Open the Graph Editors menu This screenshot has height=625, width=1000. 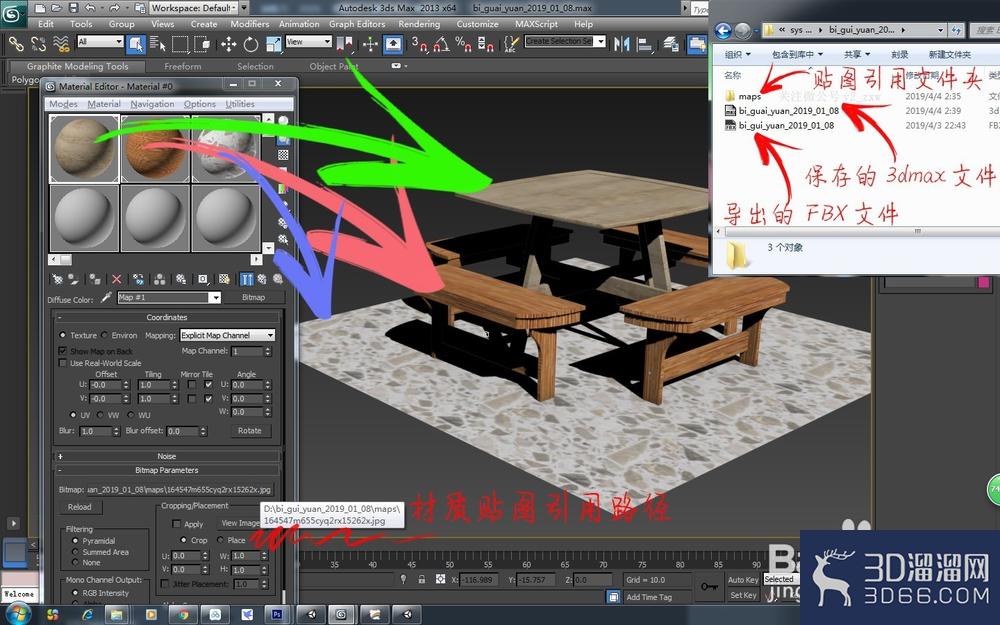(x=357, y=24)
